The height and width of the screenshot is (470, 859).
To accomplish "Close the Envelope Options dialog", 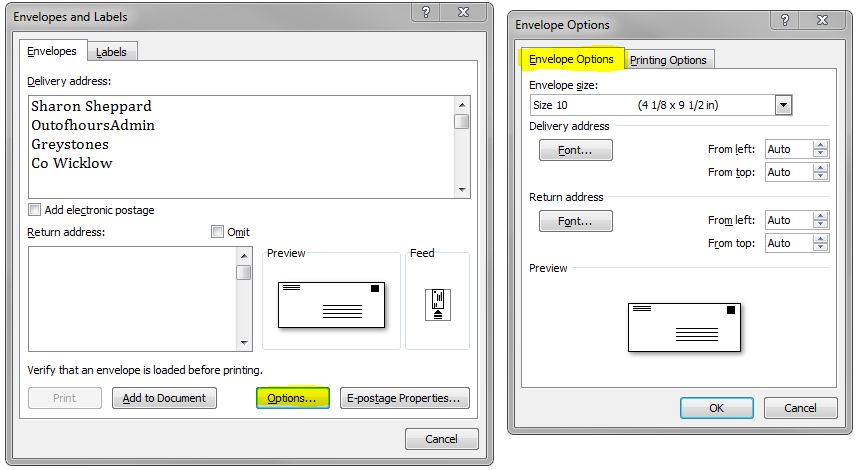I will click(x=822, y=20).
